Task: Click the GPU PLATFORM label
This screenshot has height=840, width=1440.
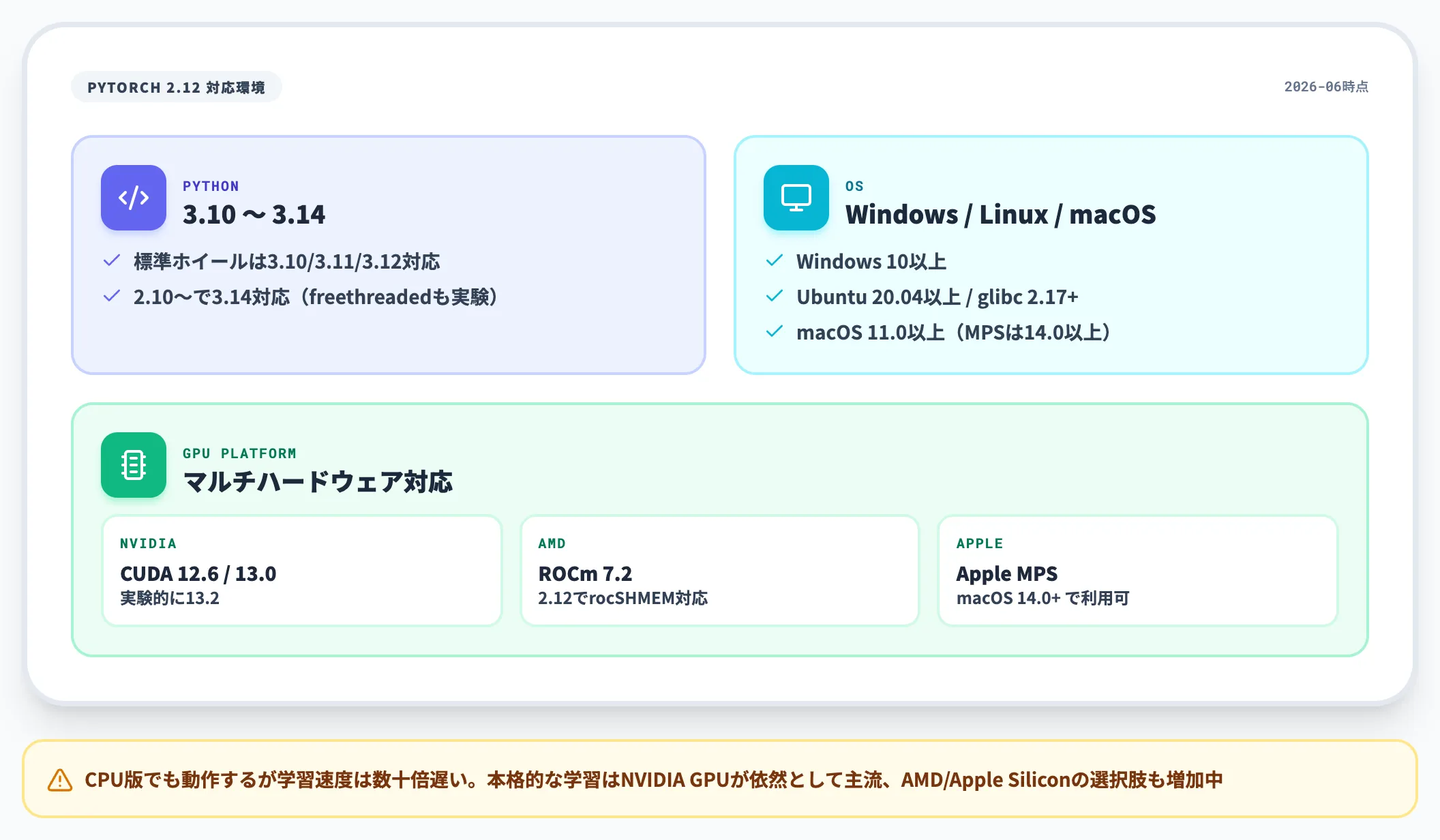Action: click(239, 453)
